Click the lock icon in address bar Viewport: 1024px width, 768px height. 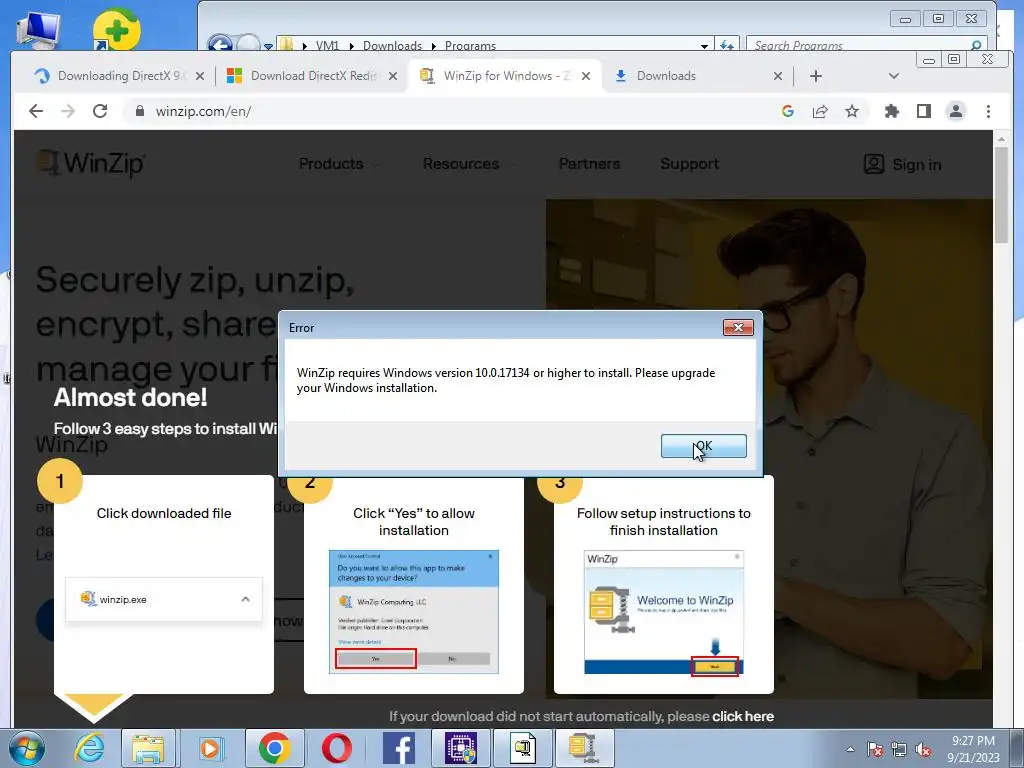(x=139, y=111)
